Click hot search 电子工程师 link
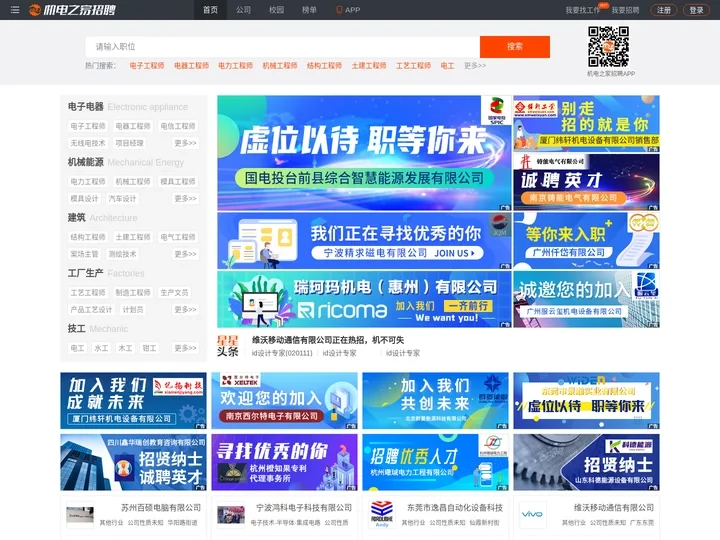Viewport: 720px width, 540px height. (x=147, y=66)
